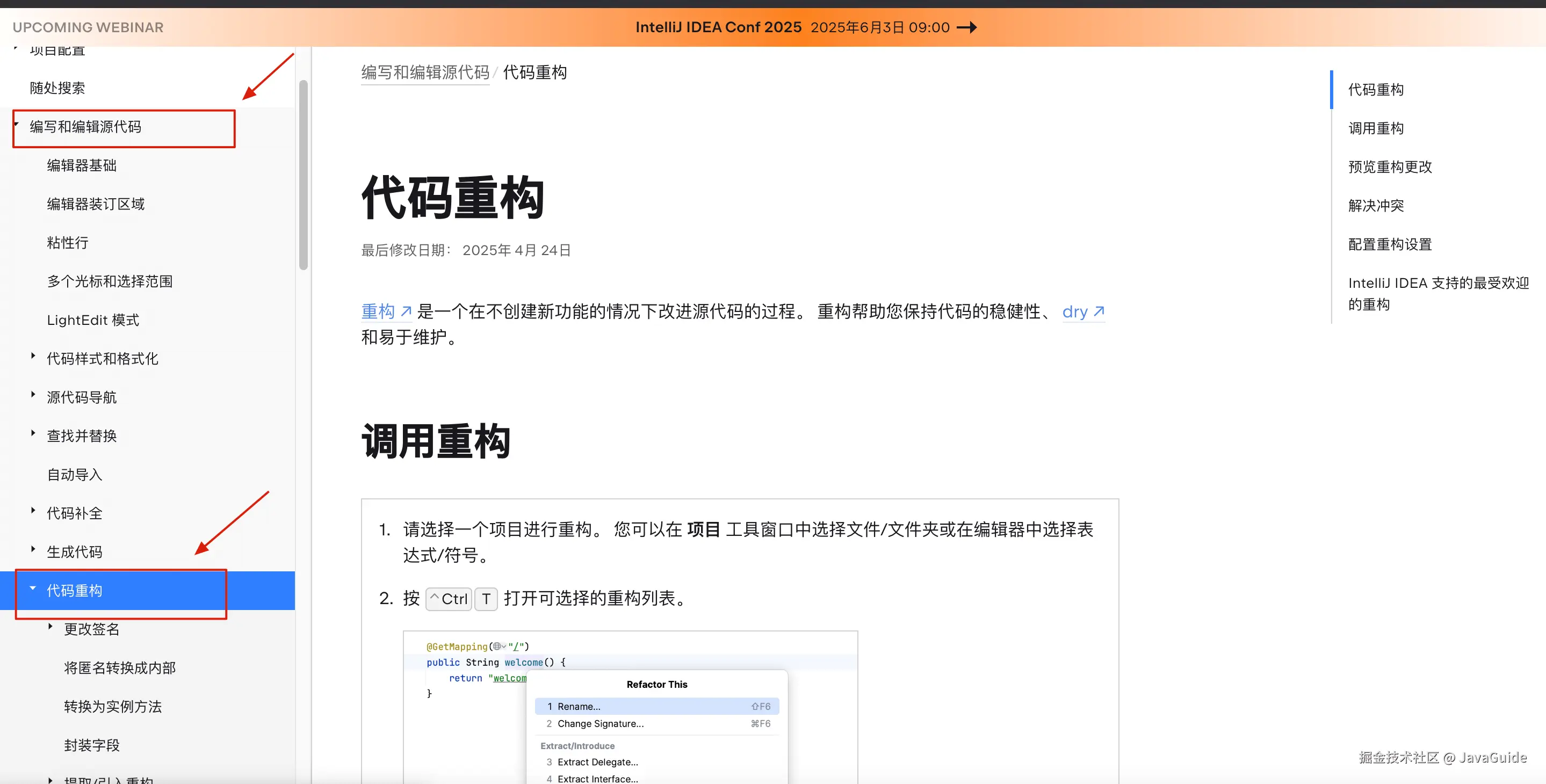Select 粘性行 in the sidebar
Screen dimensions: 1546x784
(x=67, y=242)
